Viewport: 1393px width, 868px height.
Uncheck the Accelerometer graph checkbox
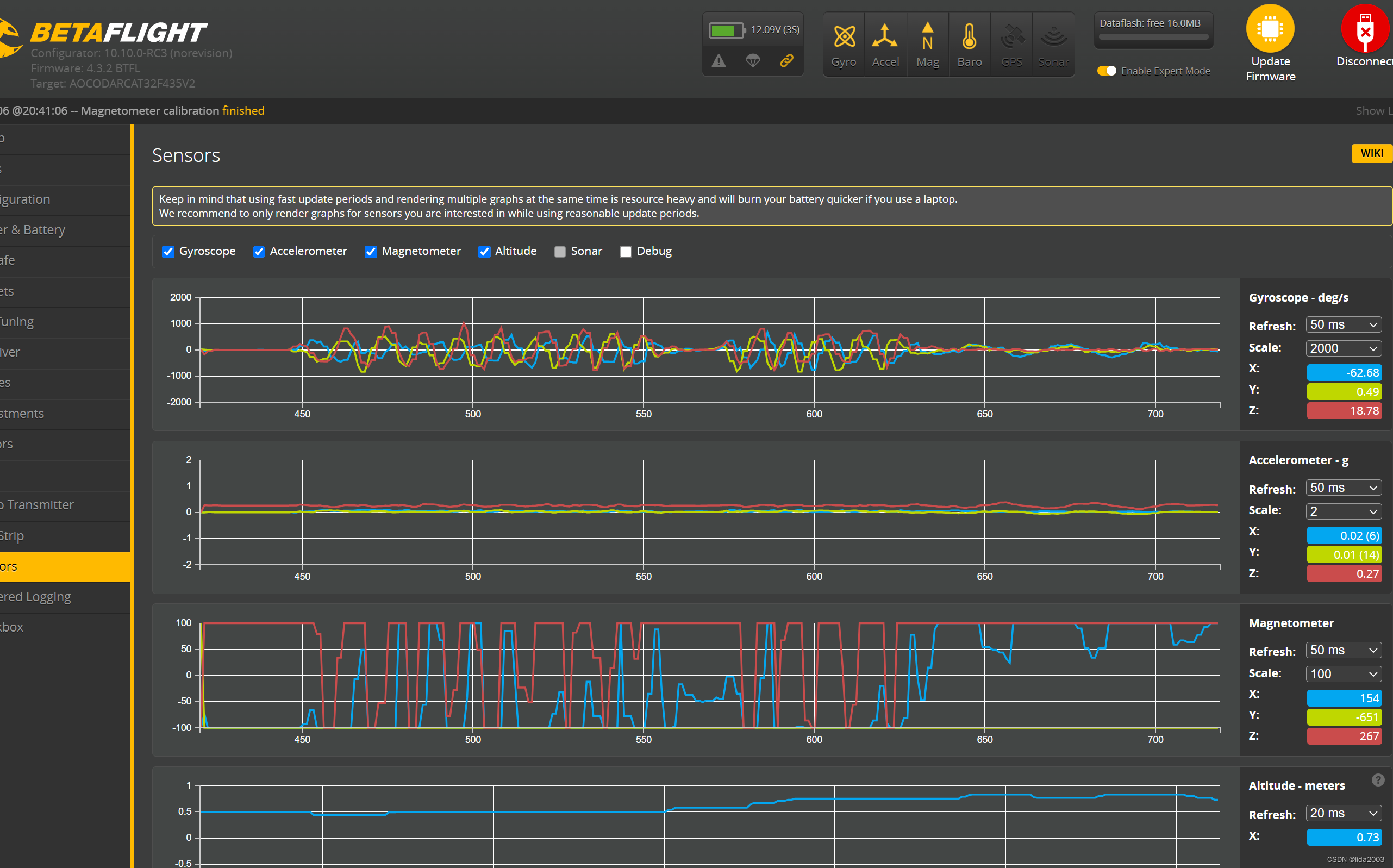259,252
